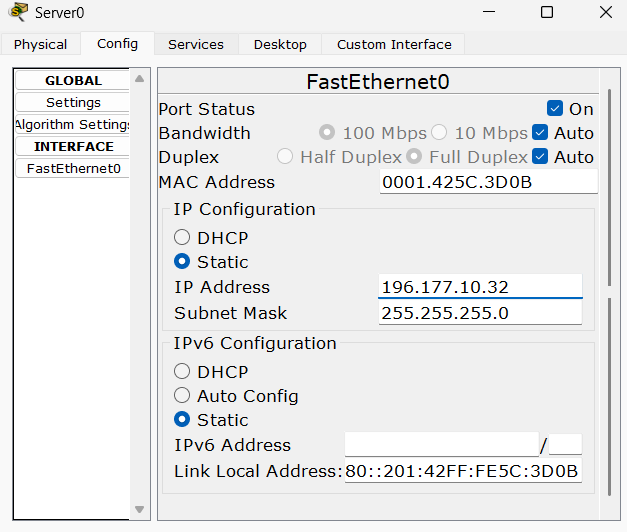Image resolution: width=627 pixels, height=532 pixels.
Task: Open the Desktop tab
Action: pyautogui.click(x=280, y=45)
